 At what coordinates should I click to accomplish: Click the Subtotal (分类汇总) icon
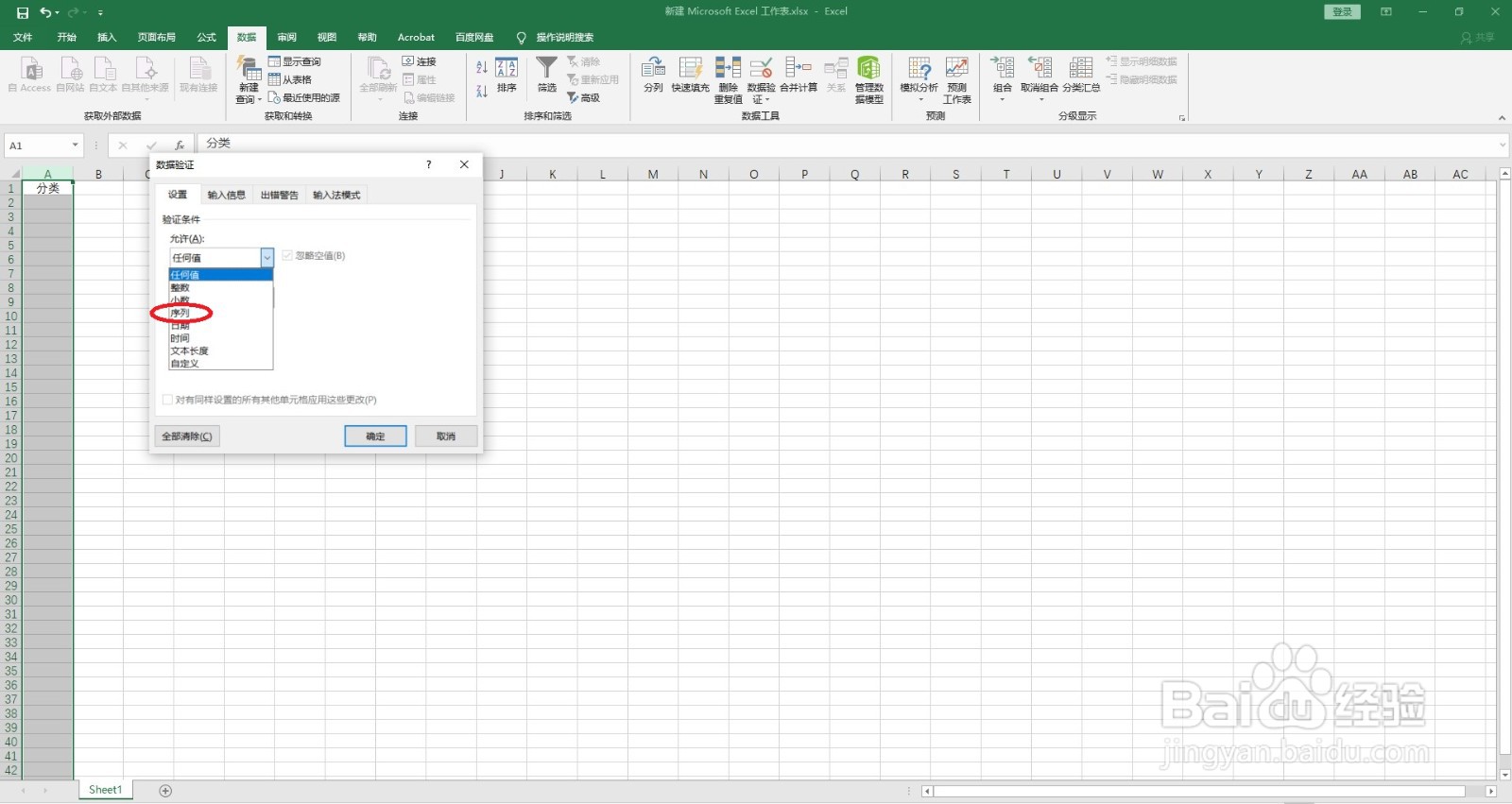point(1081,68)
